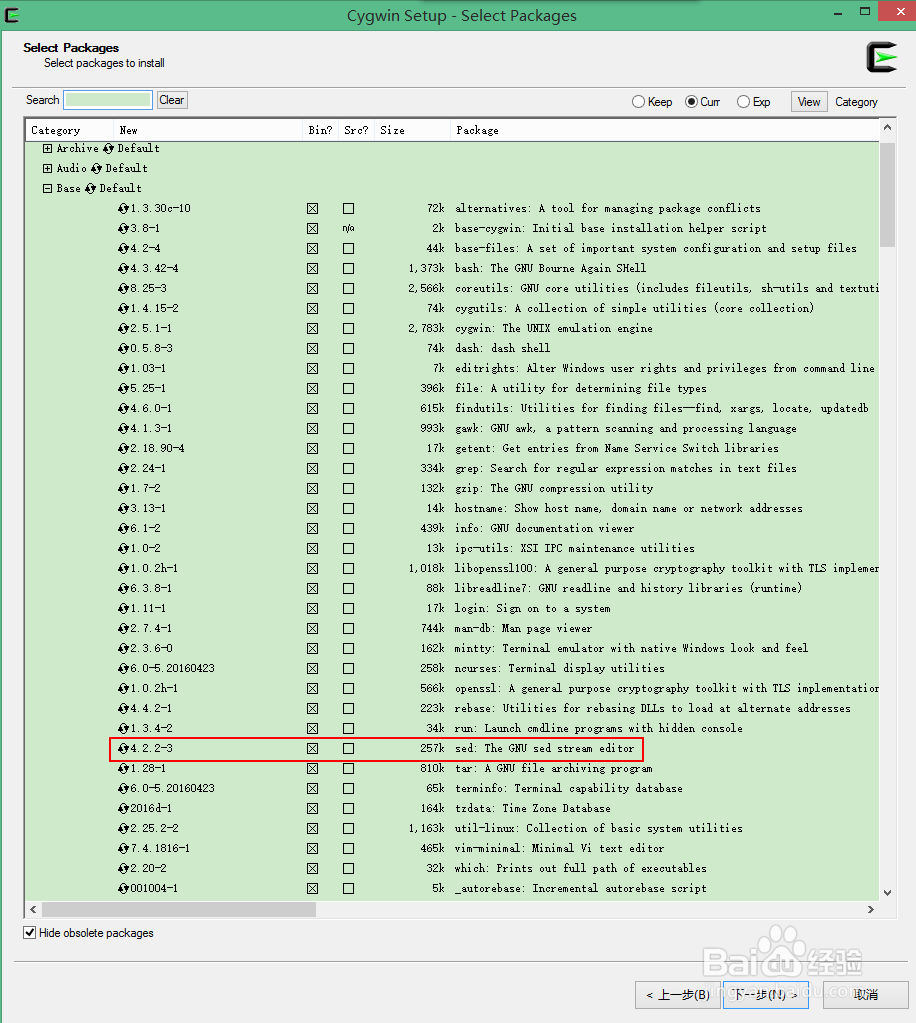The width and height of the screenshot is (916, 1023).
Task: Click the Bin? column header
Action: [320, 130]
